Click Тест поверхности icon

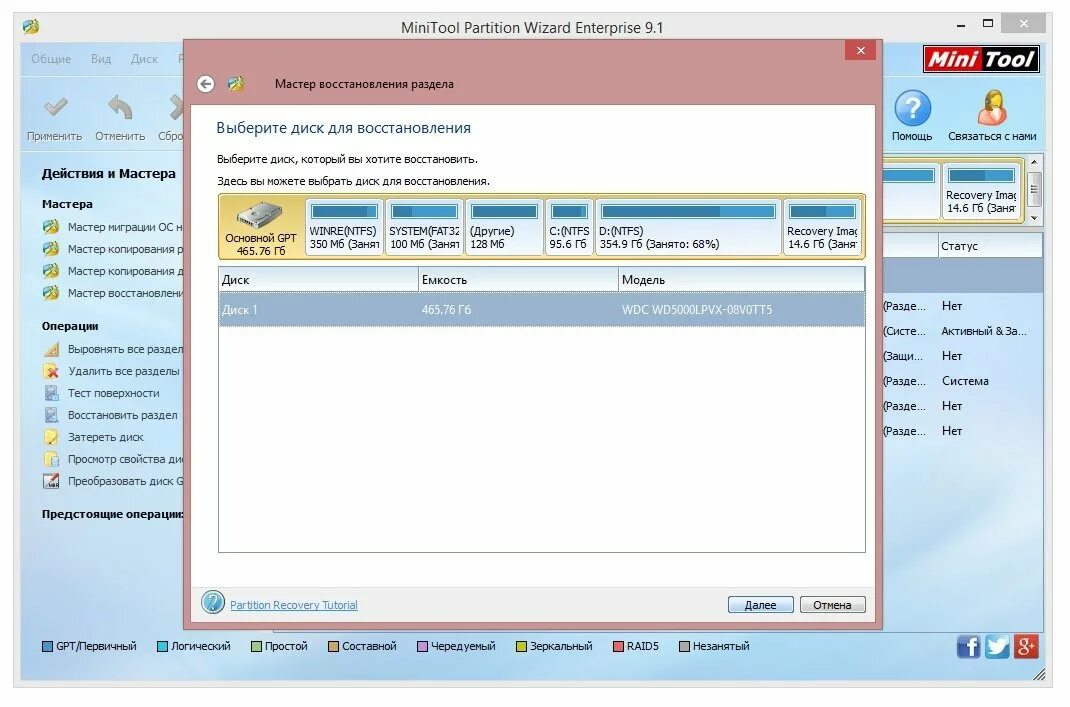point(51,393)
